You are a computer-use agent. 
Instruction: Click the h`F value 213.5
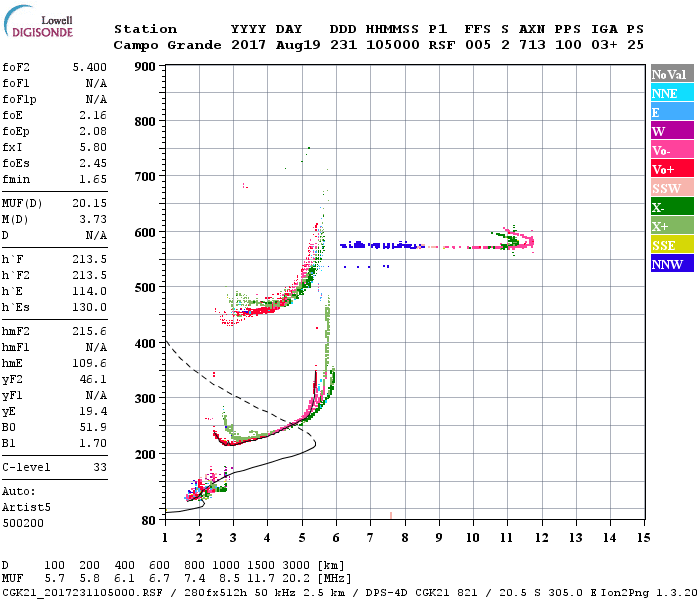[90, 259]
